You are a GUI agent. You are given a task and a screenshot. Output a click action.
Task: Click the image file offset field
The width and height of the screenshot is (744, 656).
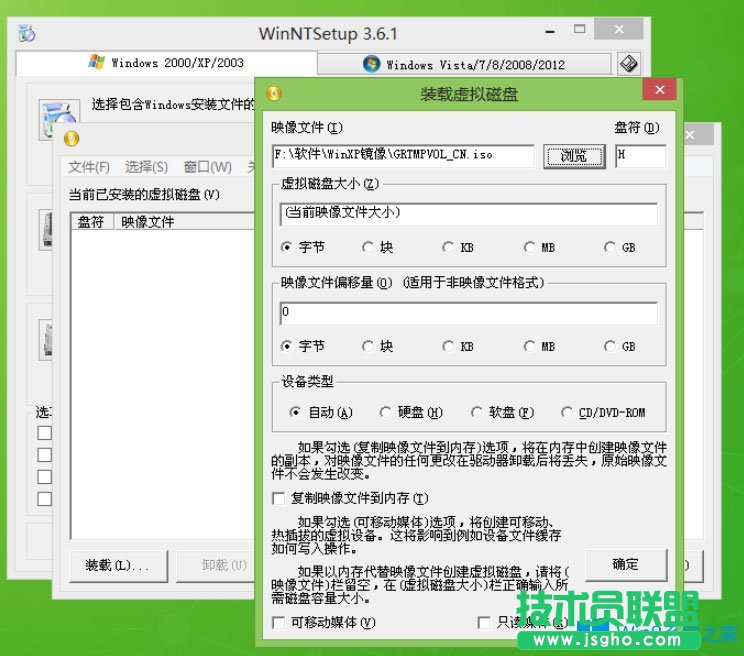[469, 313]
